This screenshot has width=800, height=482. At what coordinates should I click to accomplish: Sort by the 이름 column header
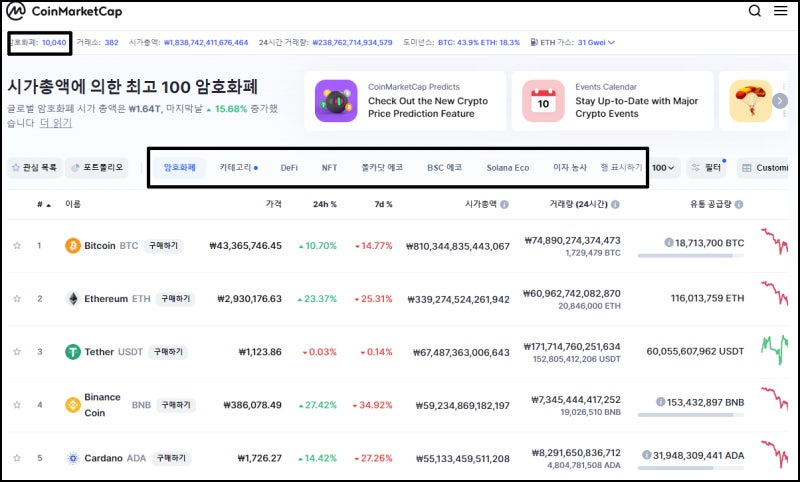(x=73, y=204)
